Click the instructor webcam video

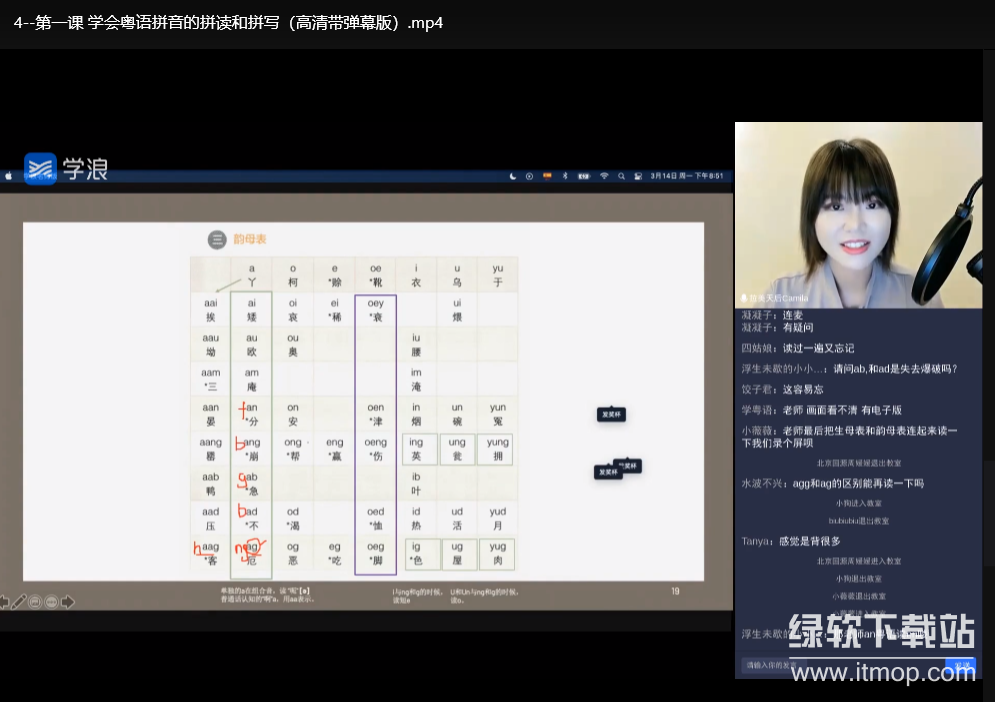click(x=858, y=214)
